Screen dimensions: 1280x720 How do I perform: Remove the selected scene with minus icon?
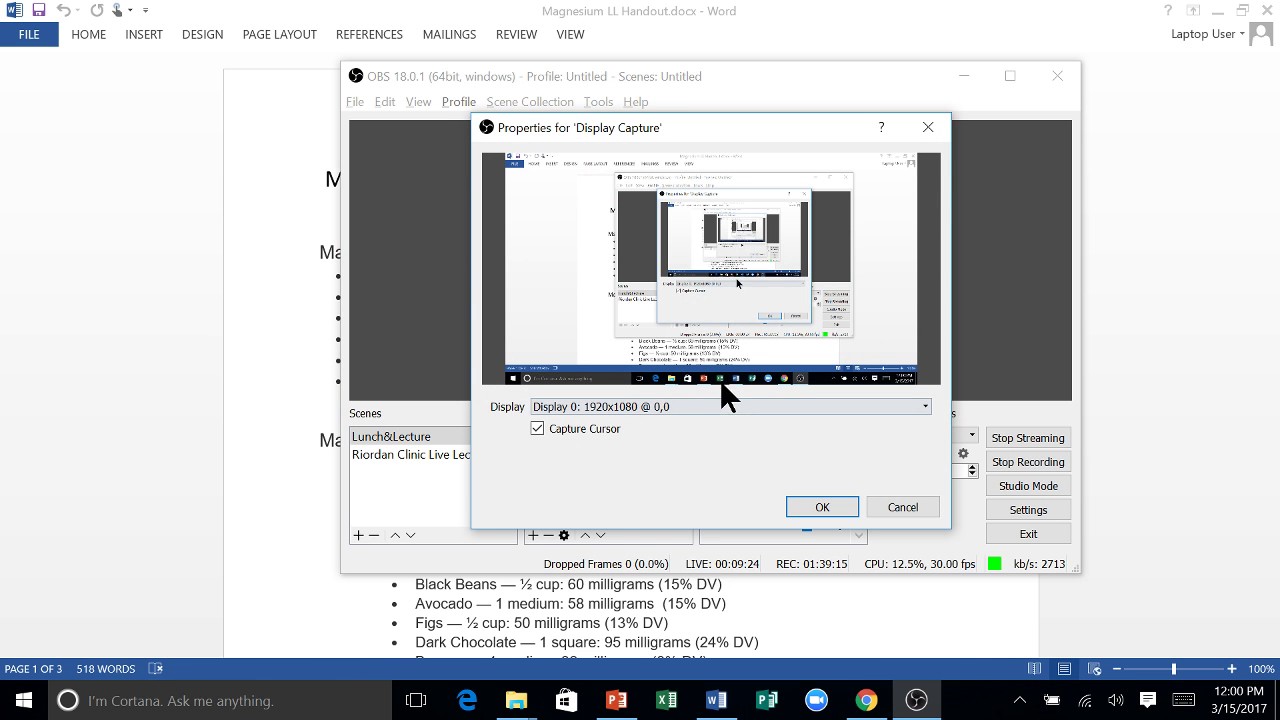(374, 536)
